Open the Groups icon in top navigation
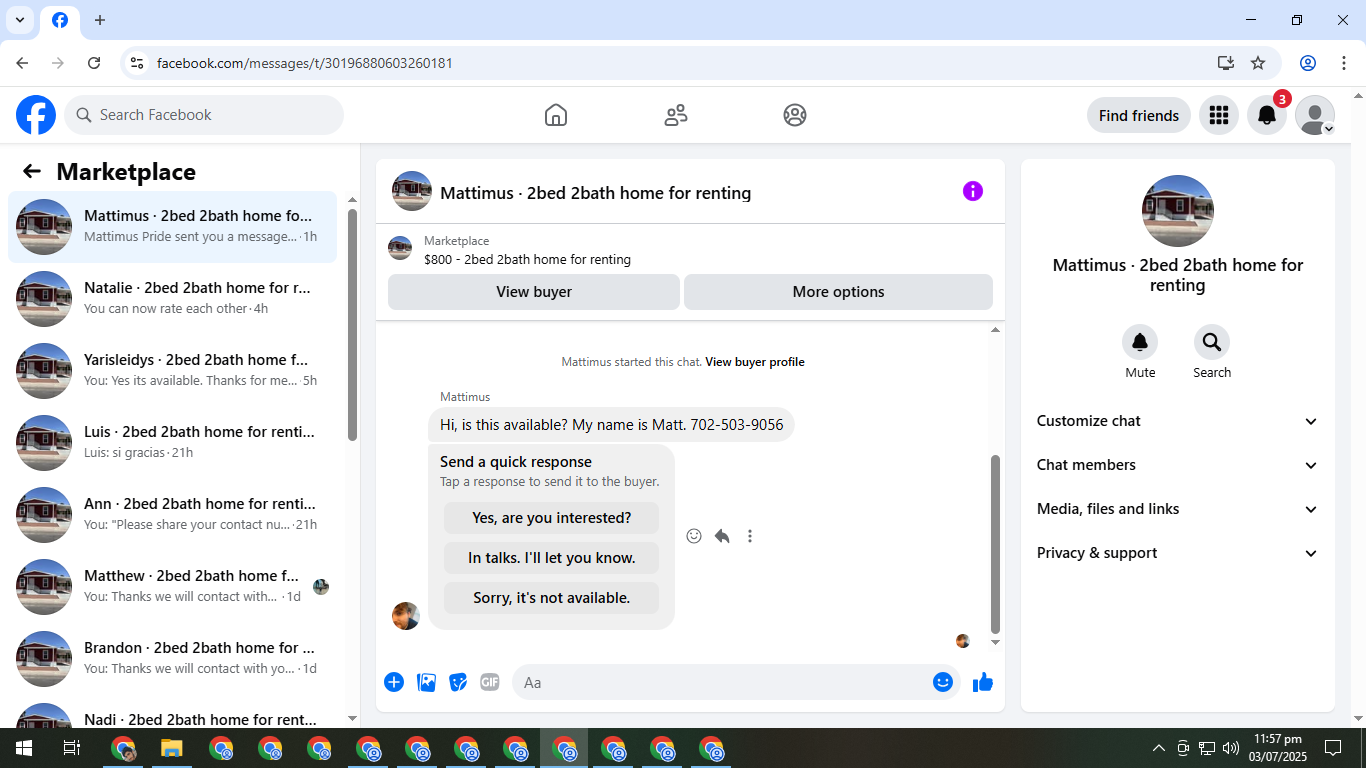This screenshot has width=1366, height=768. tap(795, 115)
